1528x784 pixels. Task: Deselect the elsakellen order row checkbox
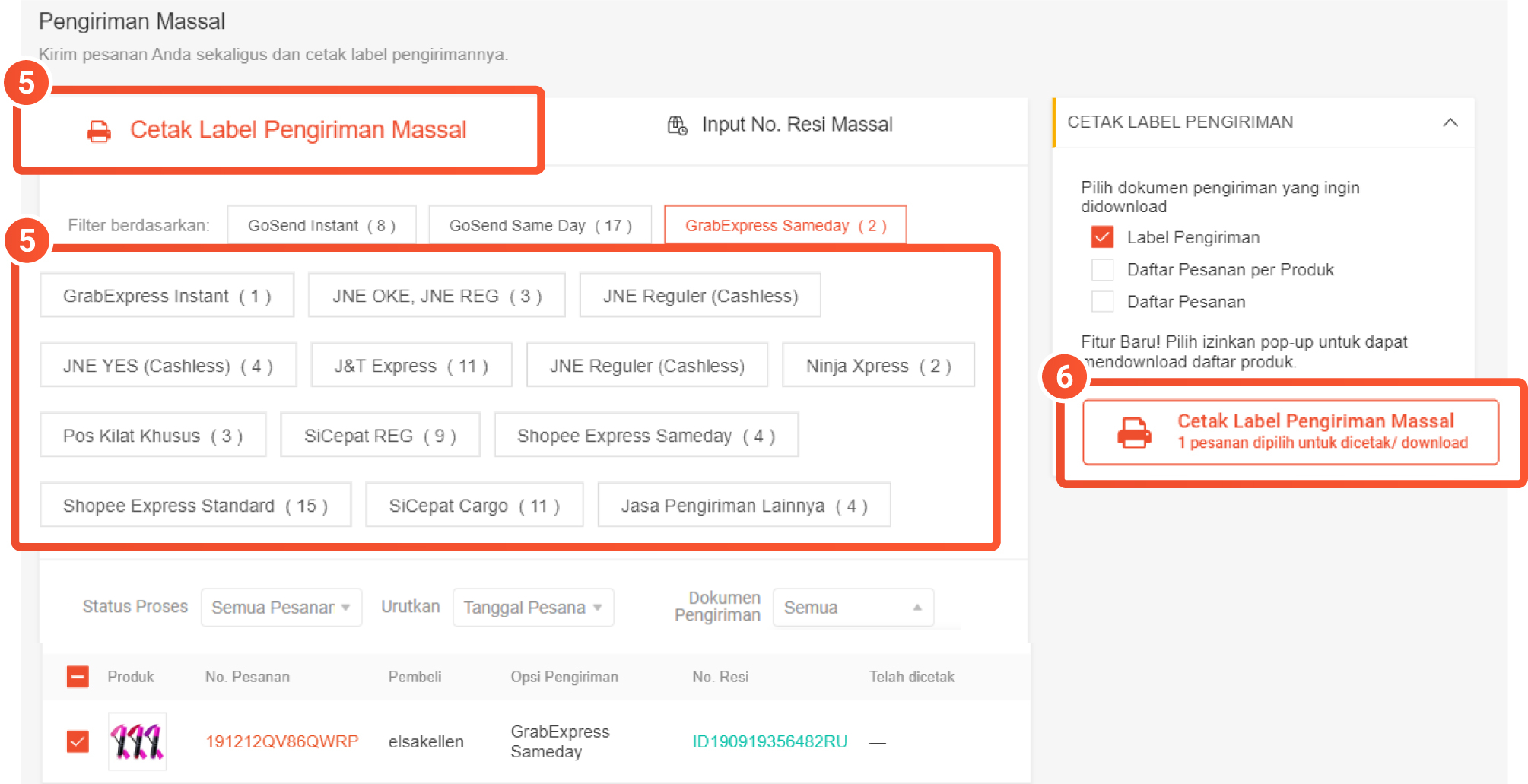78,741
